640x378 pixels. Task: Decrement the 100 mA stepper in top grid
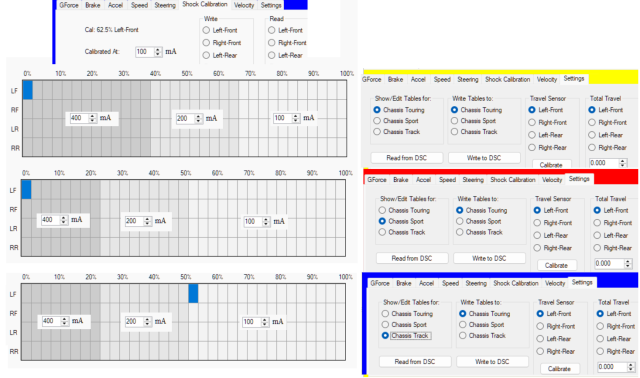(x=296, y=121)
